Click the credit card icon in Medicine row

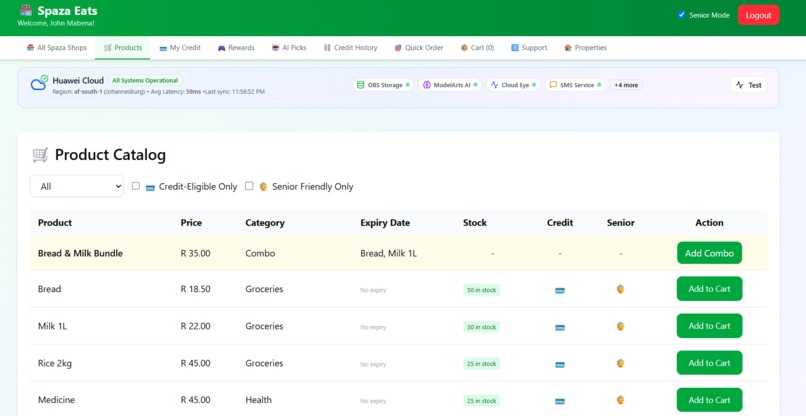click(x=560, y=402)
